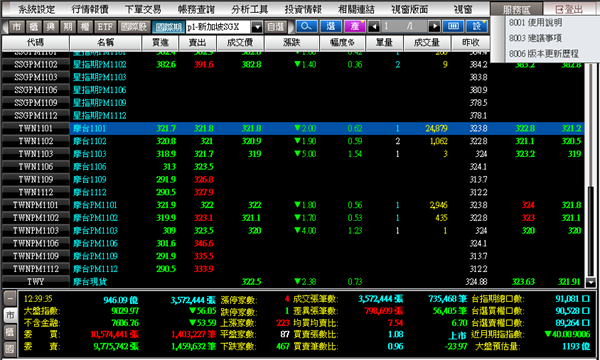The height and width of the screenshot is (360, 600).
Task: Open the p1-新加坡SGX dropdown arrow
Action: tap(257, 27)
